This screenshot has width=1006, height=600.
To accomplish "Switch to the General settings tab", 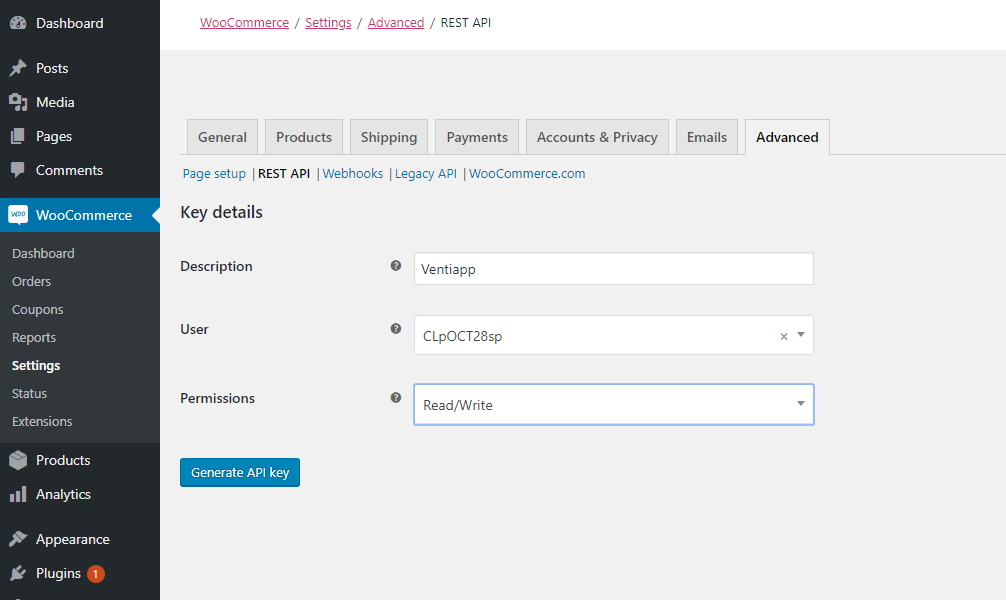I will pyautogui.click(x=222, y=137).
